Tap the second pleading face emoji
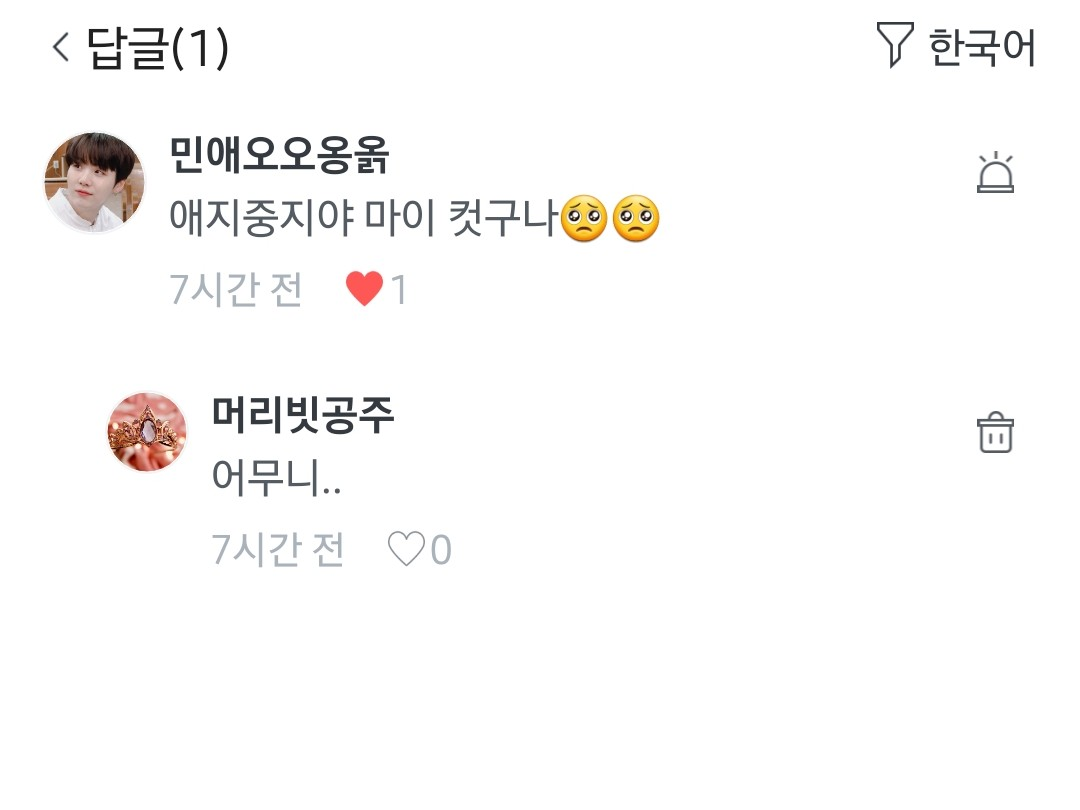Screen dimensions: 1080x810 (636, 218)
